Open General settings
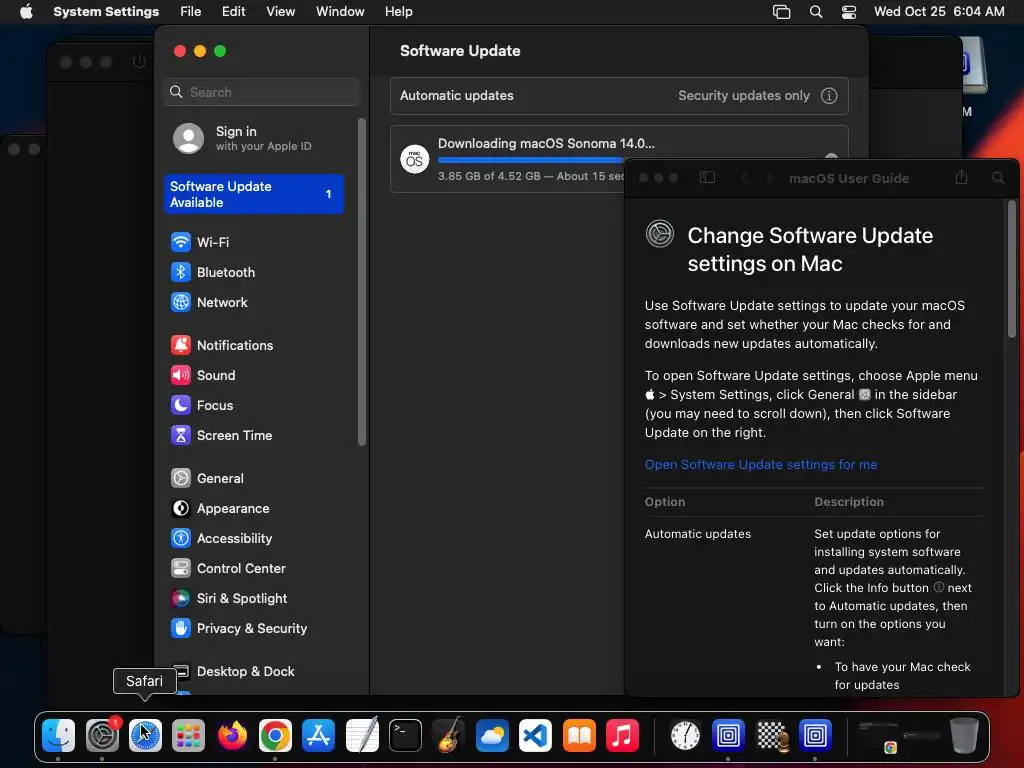This screenshot has width=1024, height=768. pyautogui.click(x=207, y=479)
